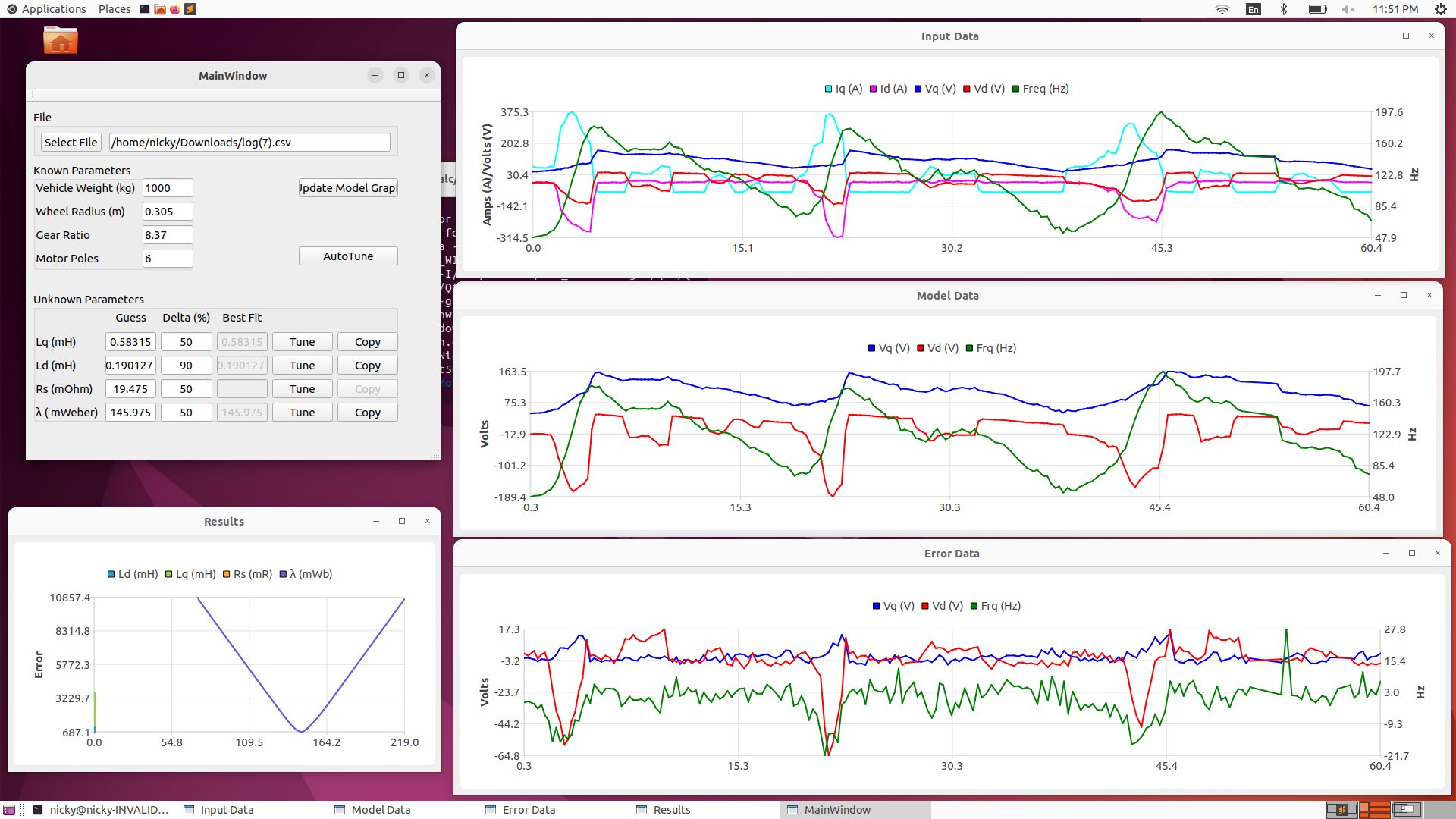Click the Wi-Fi status icon
Viewport: 1456px width, 819px height.
[x=1222, y=9]
